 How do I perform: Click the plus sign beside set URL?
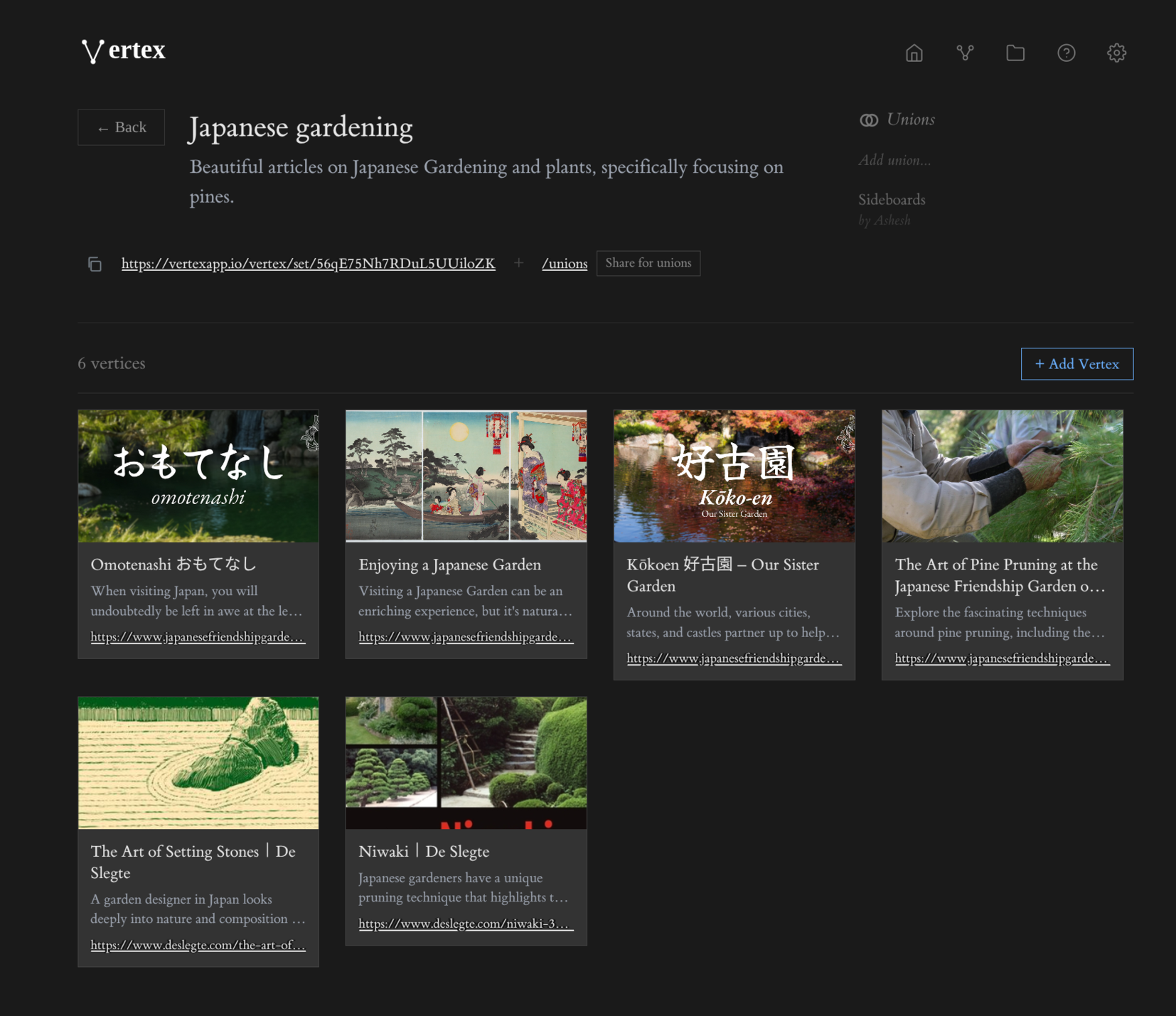click(519, 263)
